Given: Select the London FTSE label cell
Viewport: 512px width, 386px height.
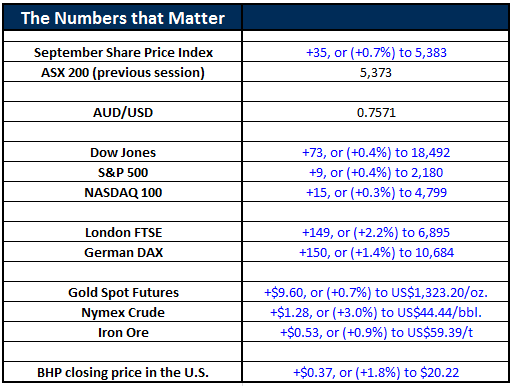Looking at the screenshot, I should [x=123, y=232].
